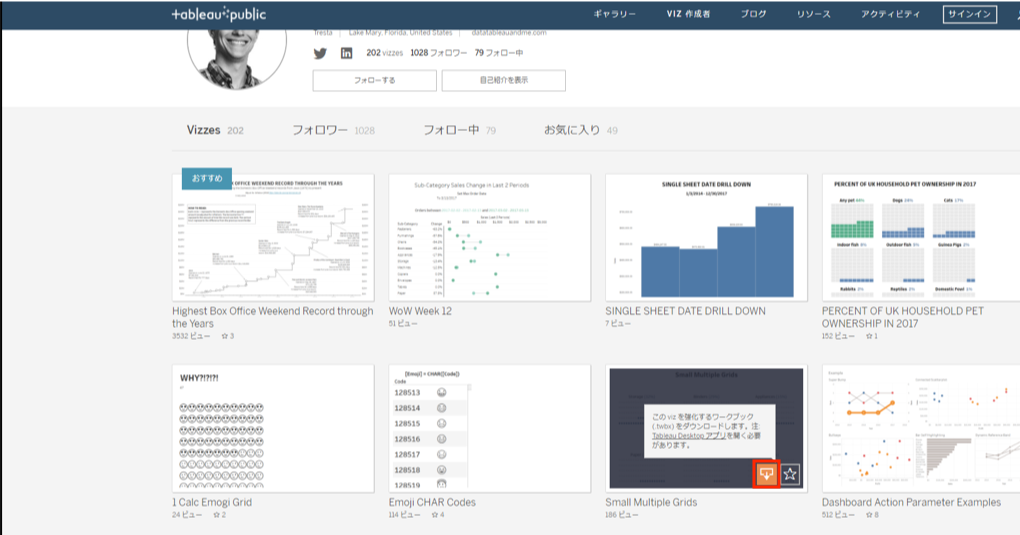
Task: Click the WoW Week 12 title
Action: click(x=420, y=311)
